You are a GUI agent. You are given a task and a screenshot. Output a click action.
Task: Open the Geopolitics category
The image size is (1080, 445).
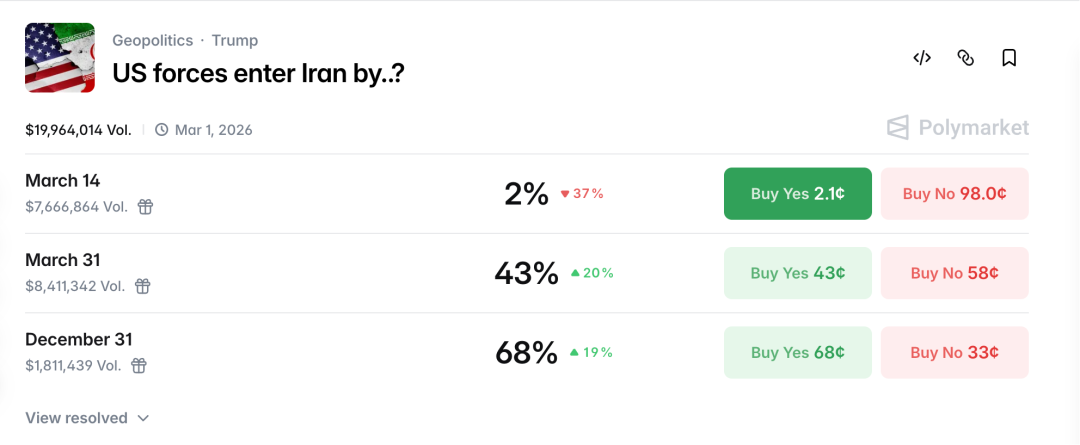(x=151, y=41)
